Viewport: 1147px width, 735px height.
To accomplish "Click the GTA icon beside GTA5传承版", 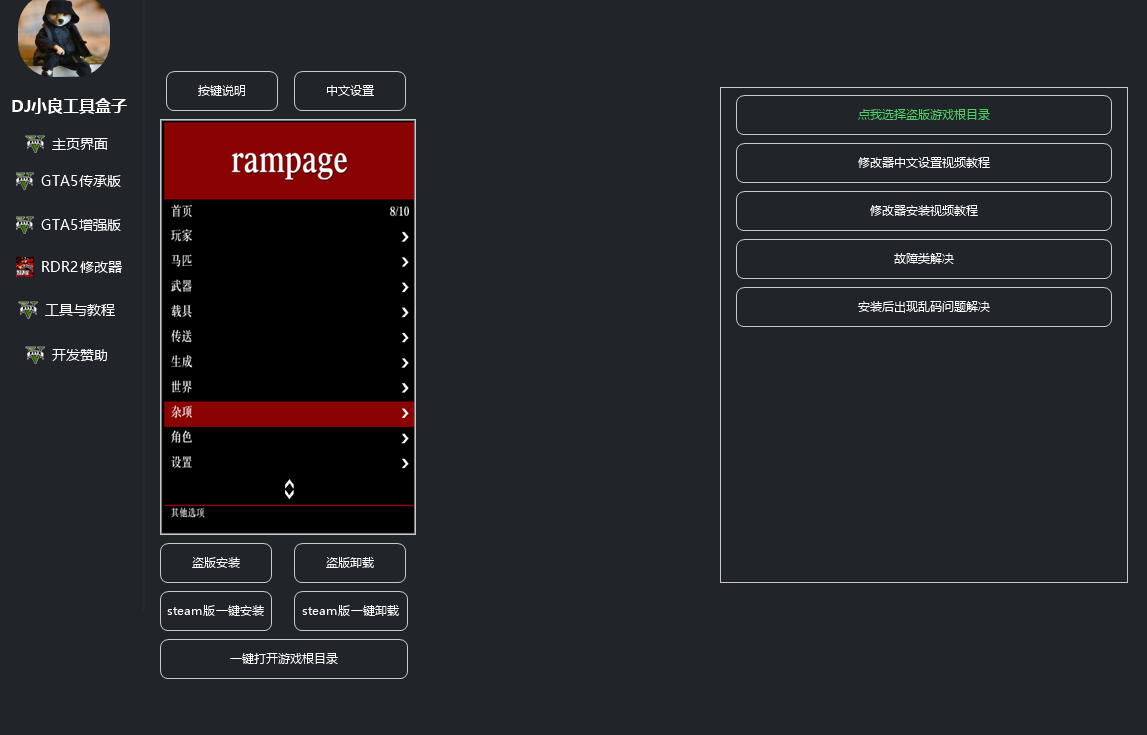I will coord(25,181).
